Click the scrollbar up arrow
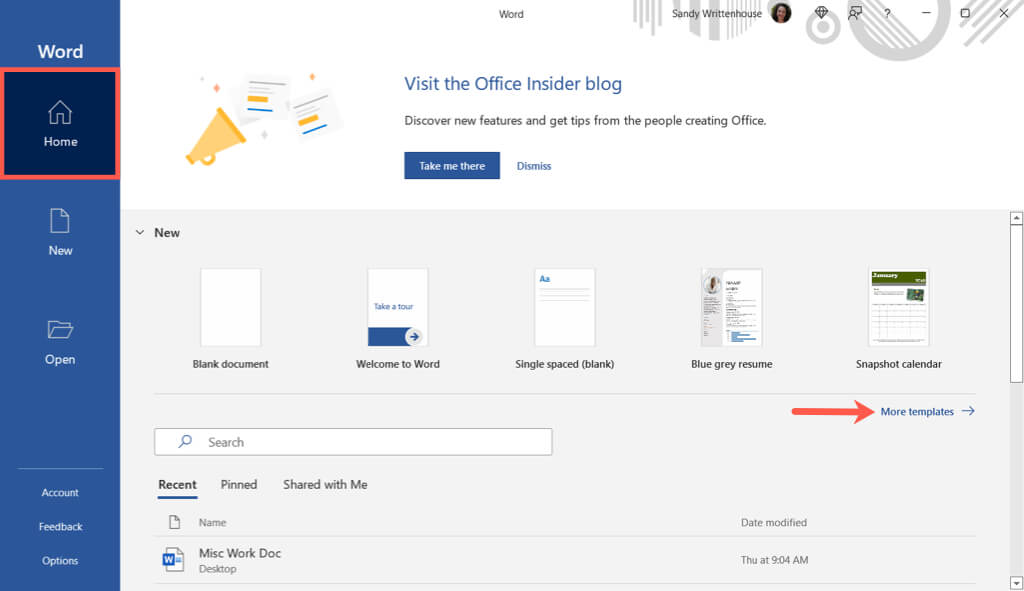The height and width of the screenshot is (591, 1024). 1016,218
